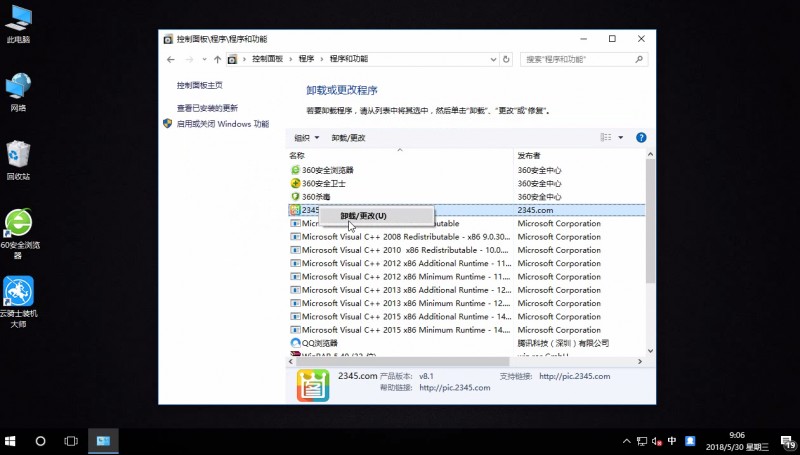Click the horizontal scrollbar right arrow

pyautogui.click(x=640, y=362)
